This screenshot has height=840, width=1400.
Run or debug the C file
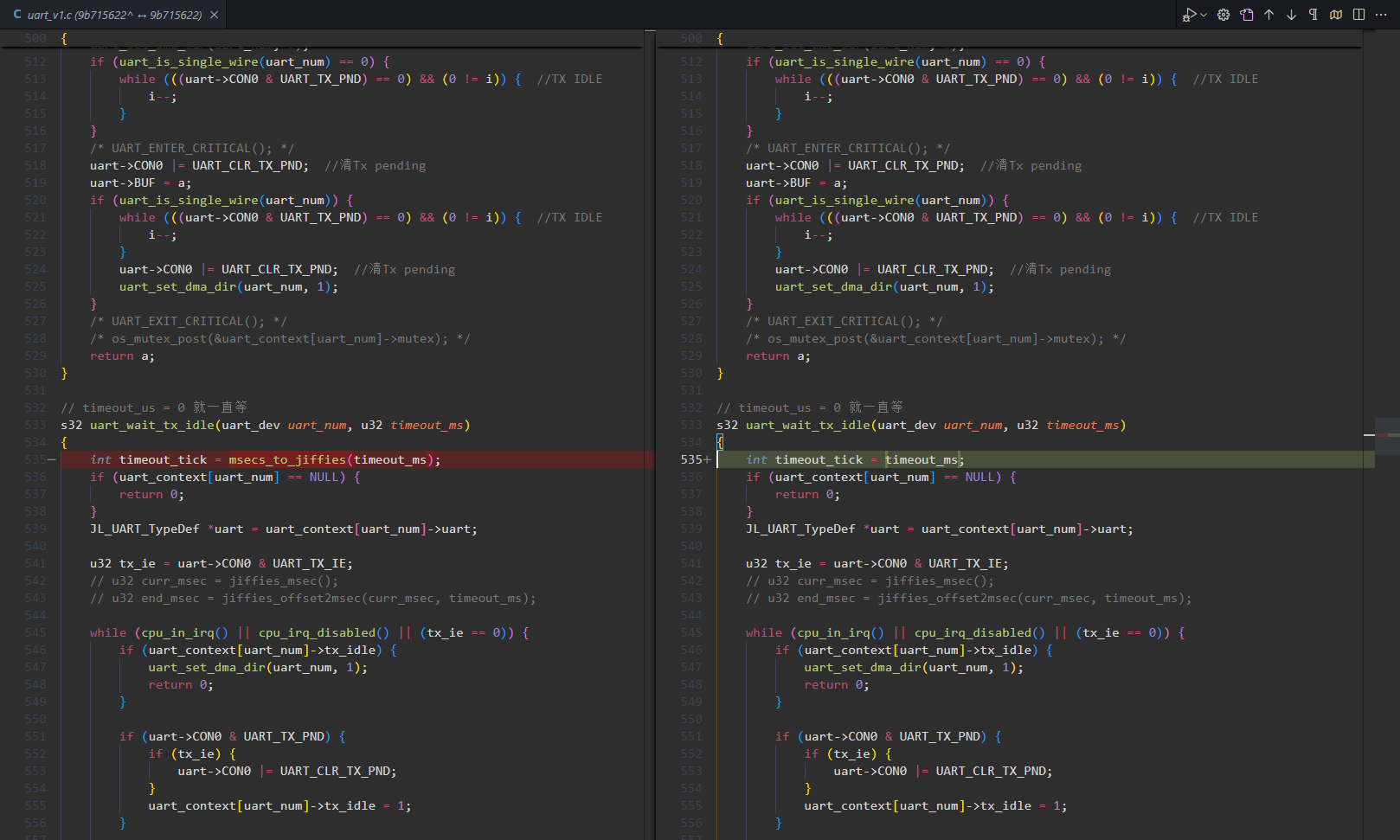(x=1191, y=15)
